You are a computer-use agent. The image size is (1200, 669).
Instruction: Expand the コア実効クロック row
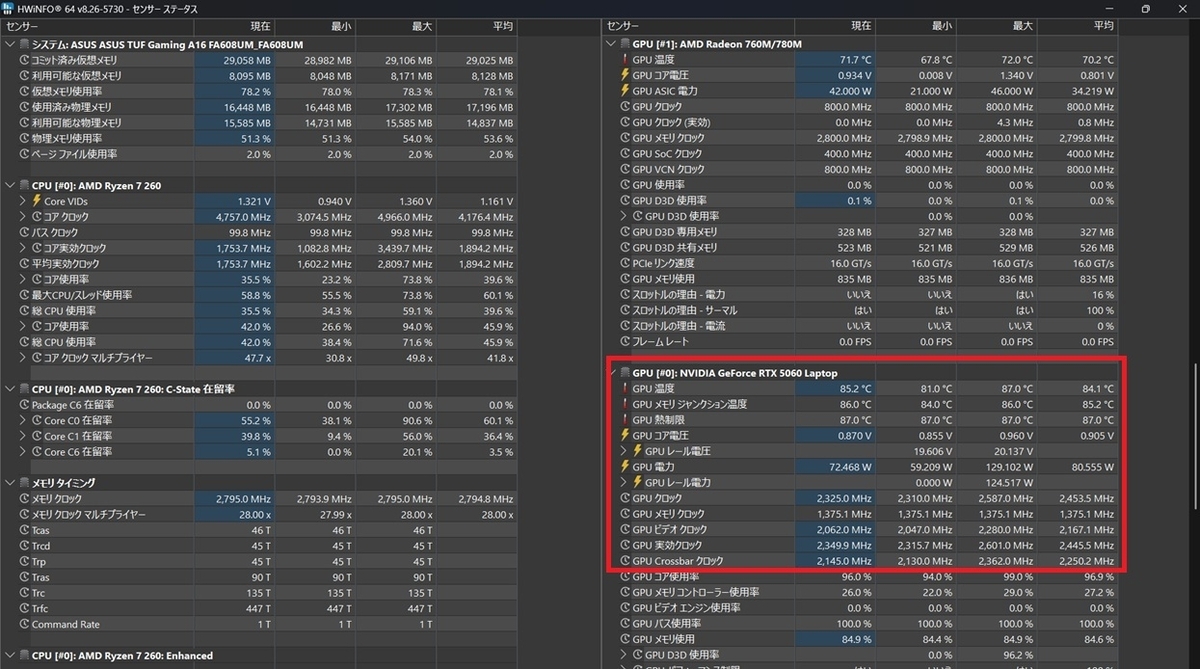point(22,248)
